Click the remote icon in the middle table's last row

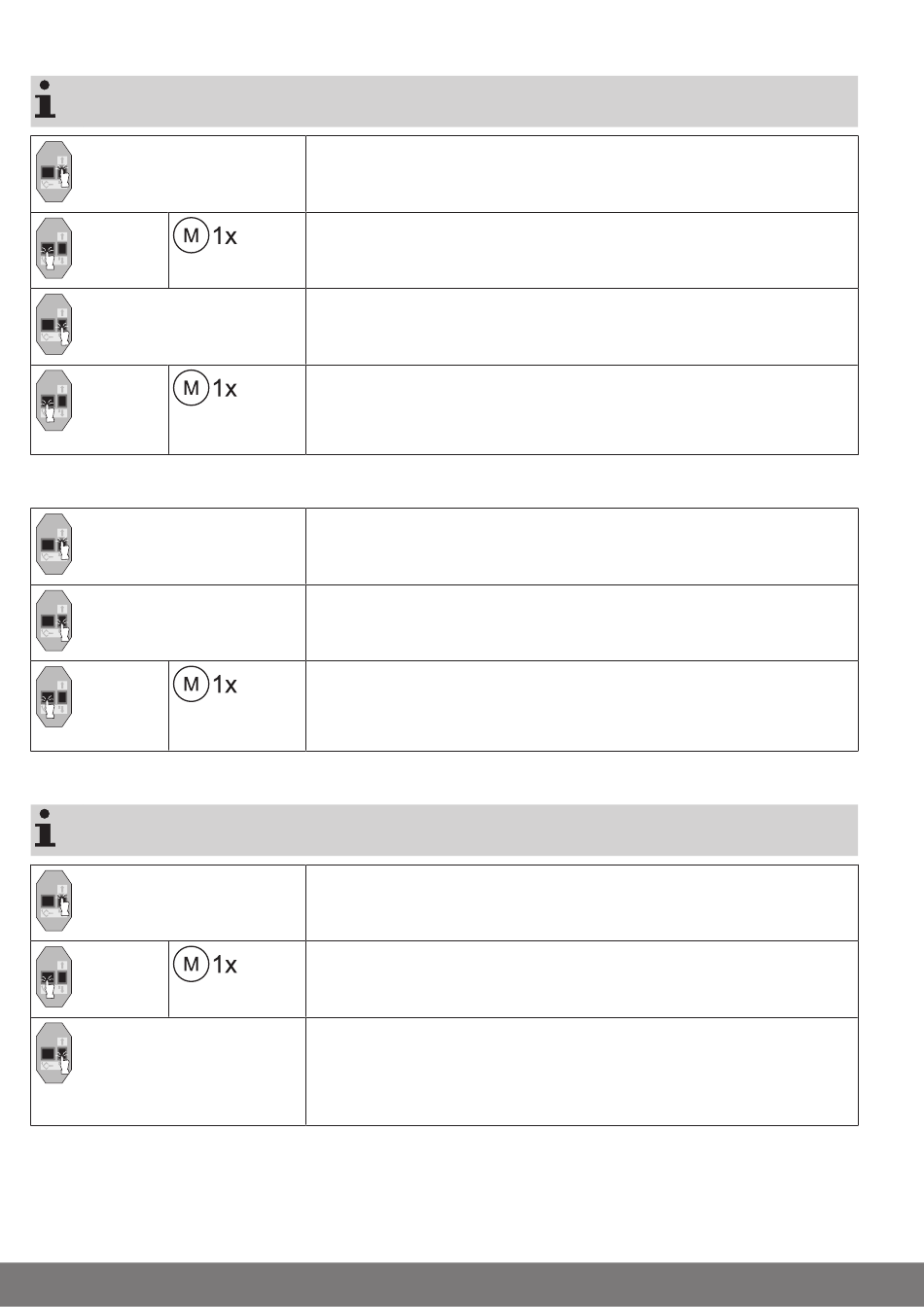55,697
